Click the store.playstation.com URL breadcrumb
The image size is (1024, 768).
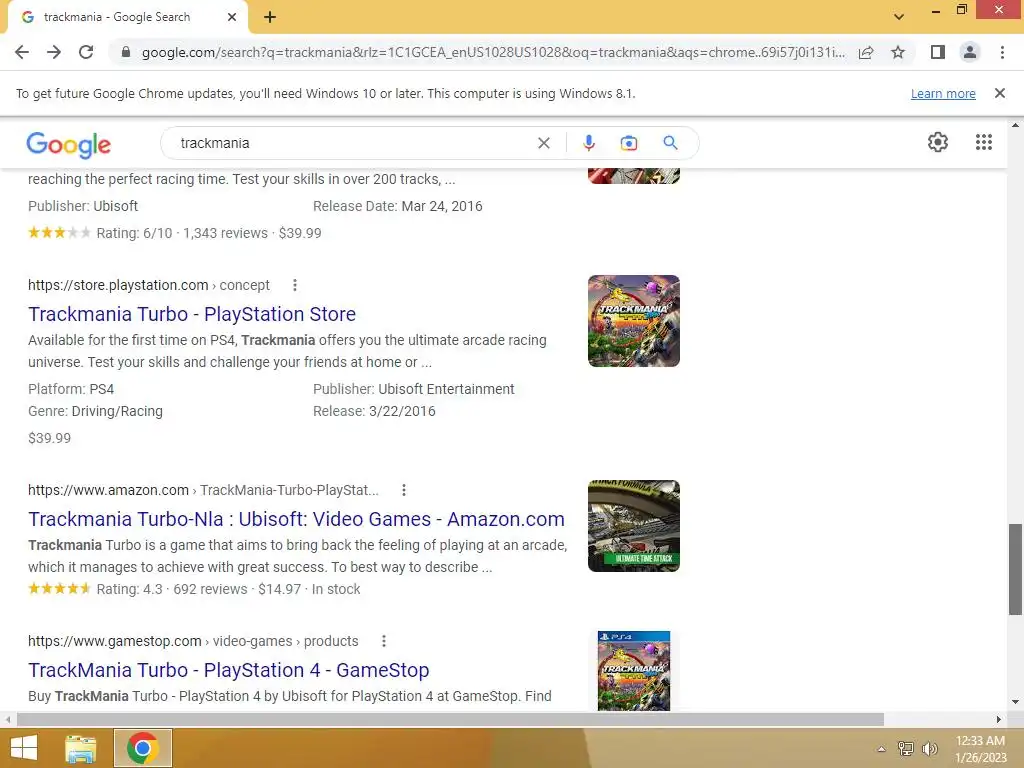coord(149,285)
